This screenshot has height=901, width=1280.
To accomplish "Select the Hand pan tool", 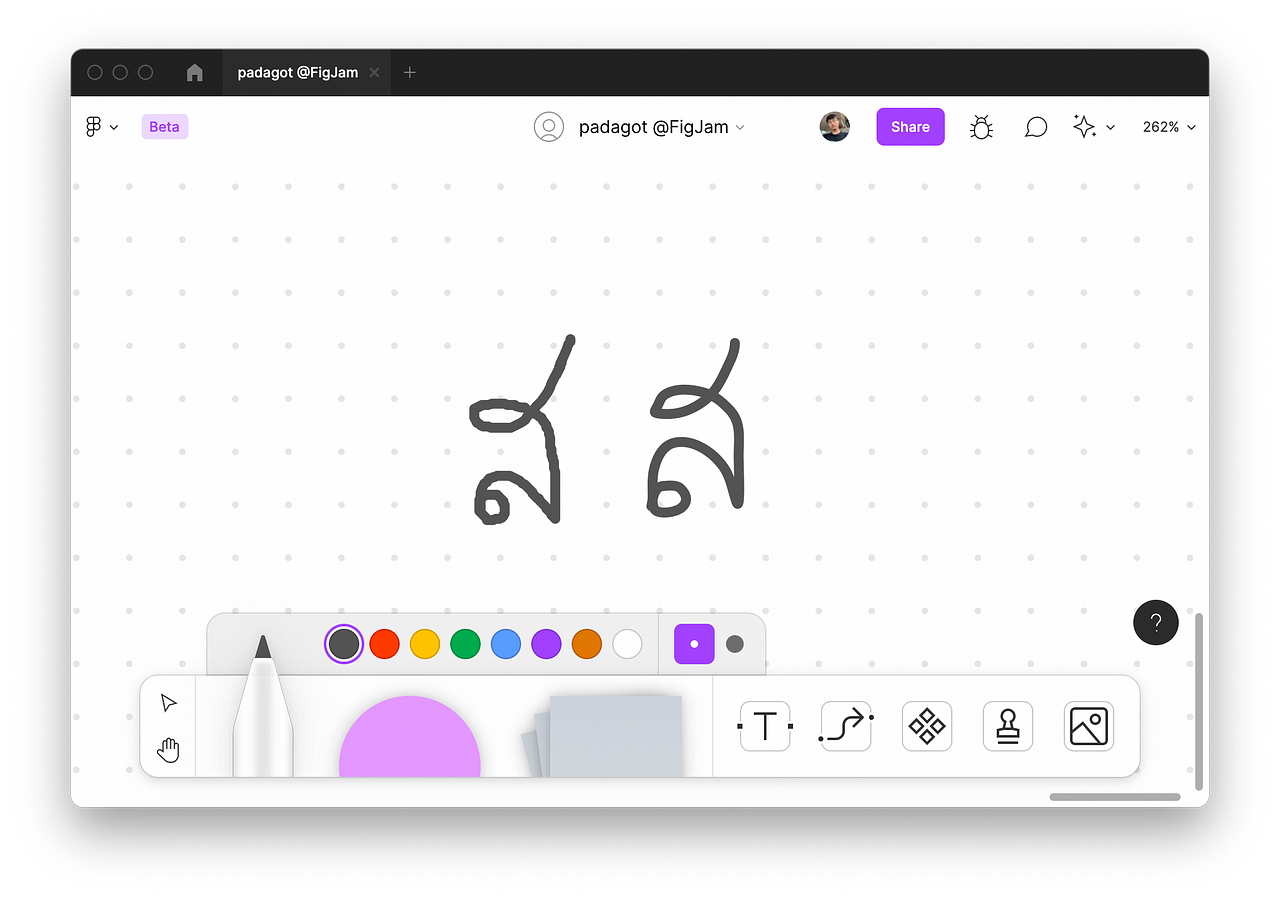I will [168, 750].
